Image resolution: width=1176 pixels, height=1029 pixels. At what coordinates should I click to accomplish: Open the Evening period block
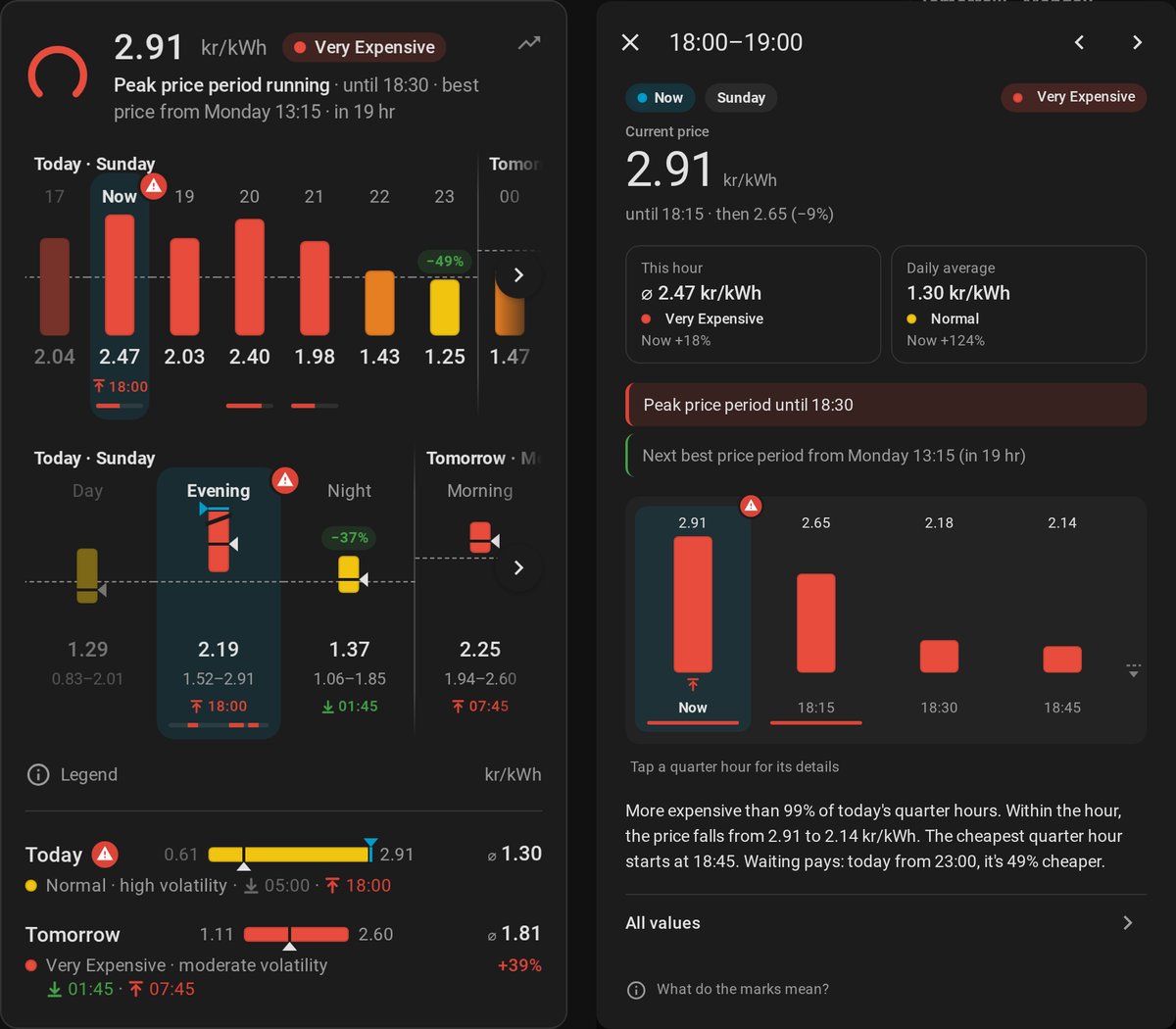tap(219, 603)
